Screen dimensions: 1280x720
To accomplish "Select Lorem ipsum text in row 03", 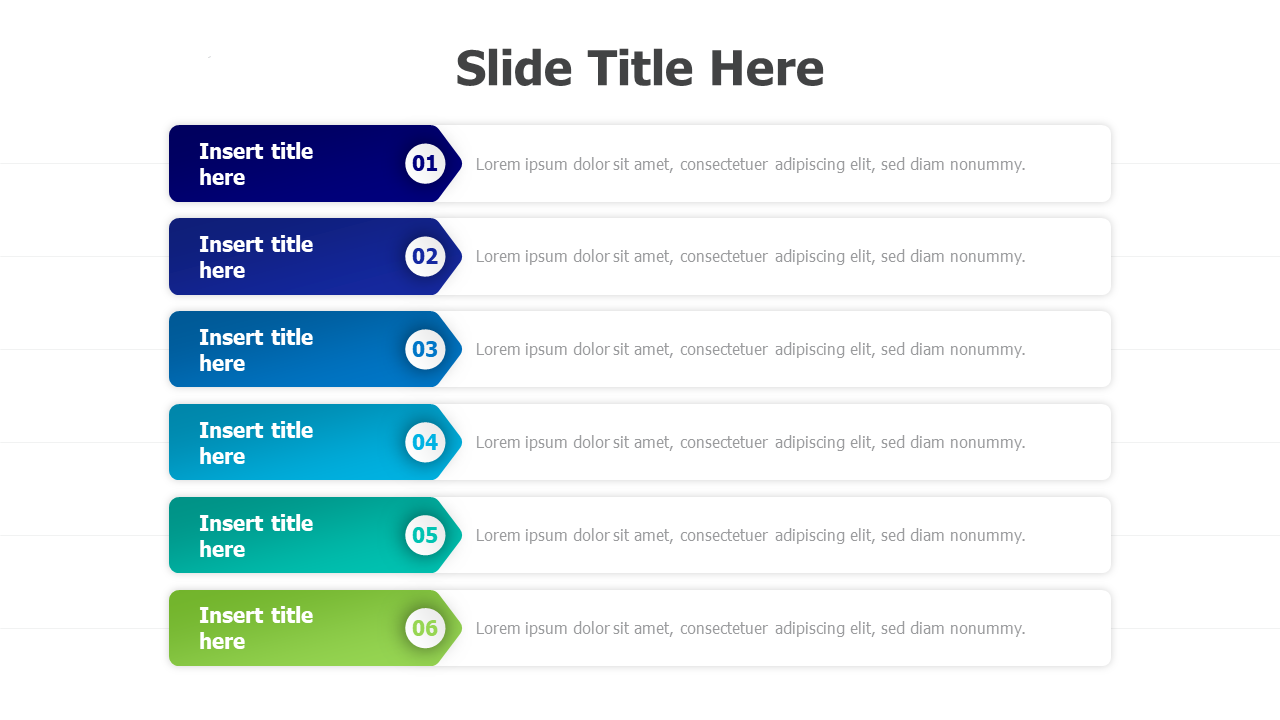I will click(751, 349).
